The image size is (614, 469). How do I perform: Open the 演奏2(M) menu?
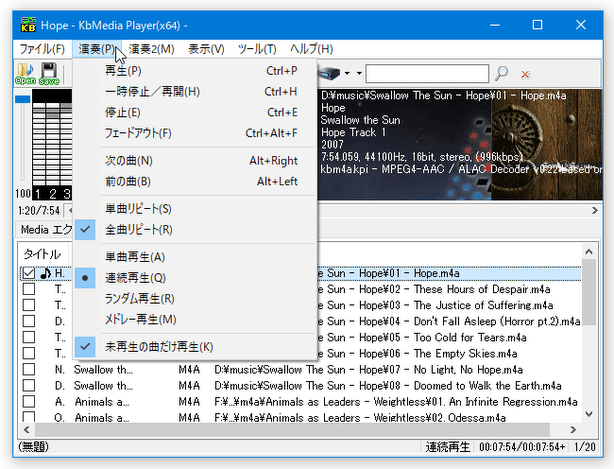pyautogui.click(x=151, y=49)
